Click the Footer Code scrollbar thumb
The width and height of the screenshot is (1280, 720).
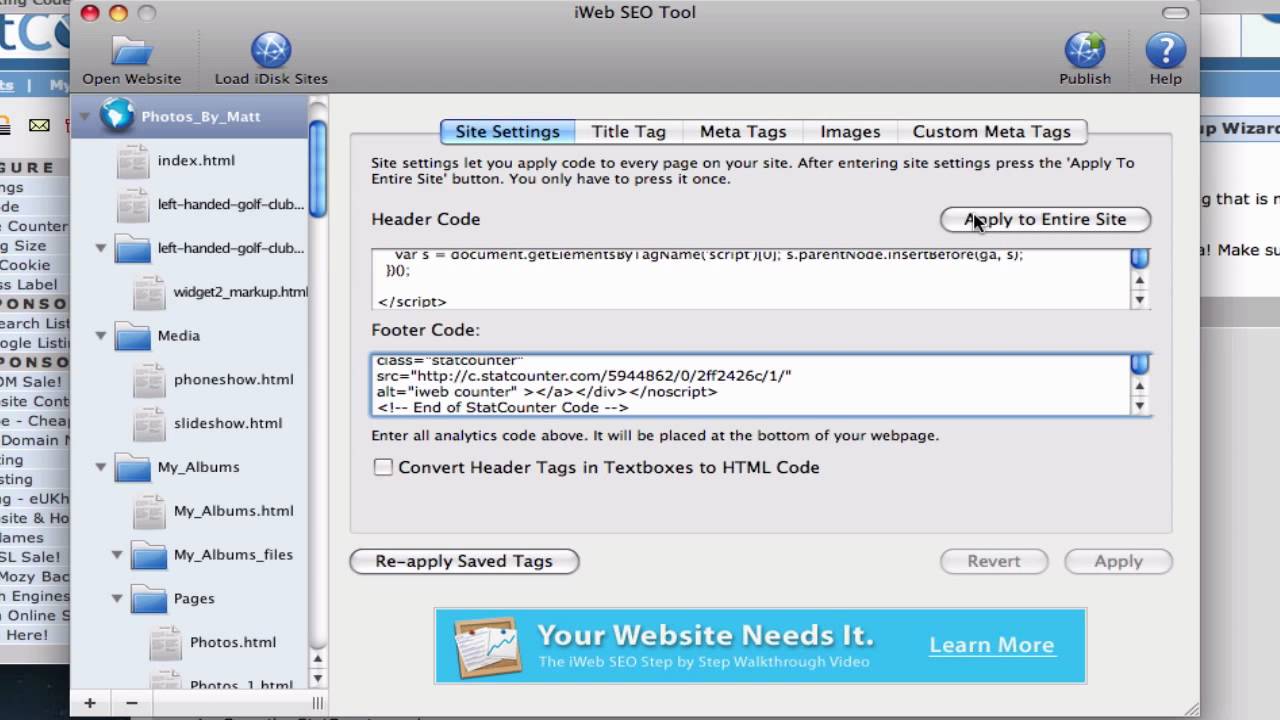click(x=1139, y=364)
